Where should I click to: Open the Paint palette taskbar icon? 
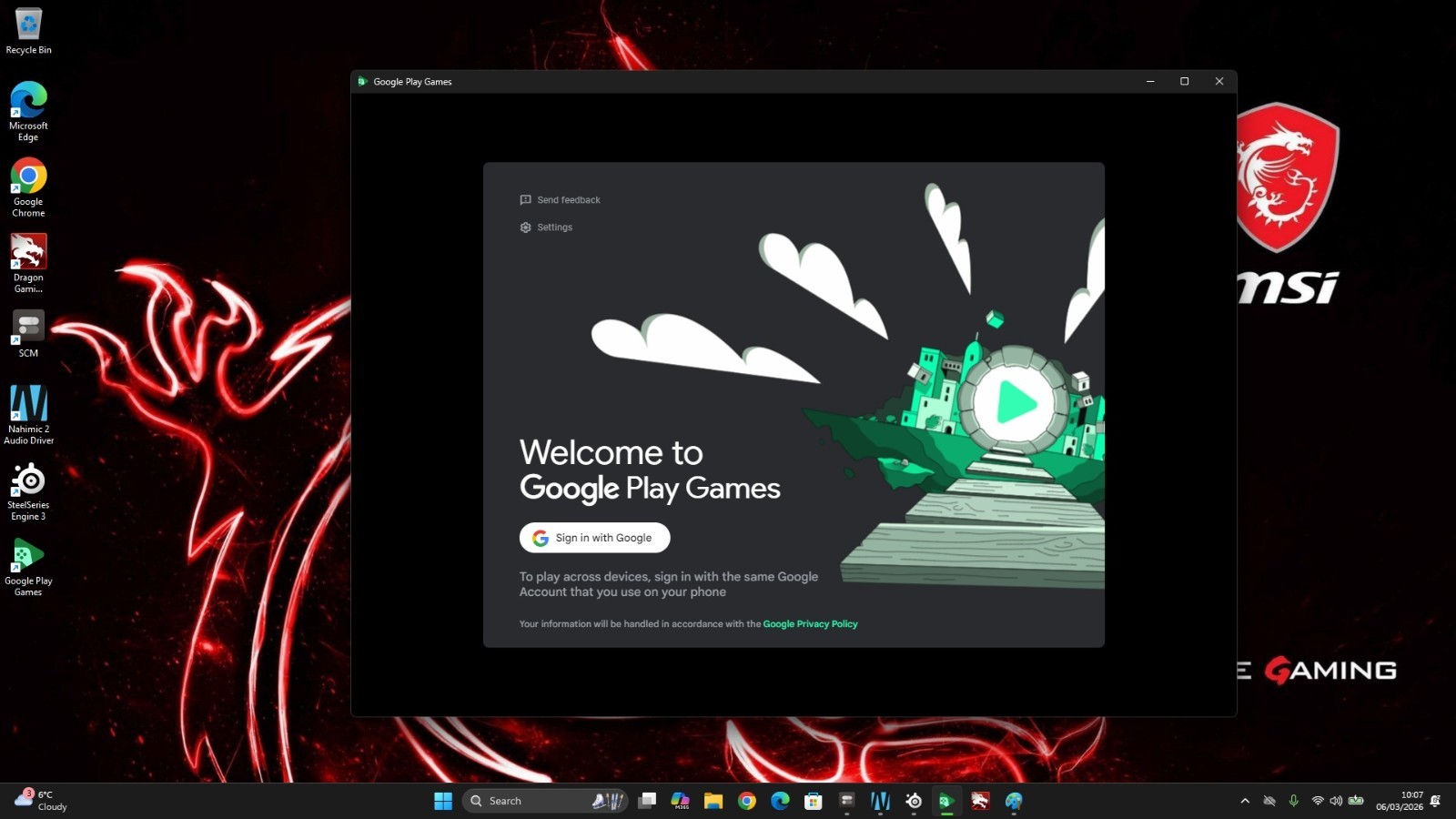(1014, 801)
